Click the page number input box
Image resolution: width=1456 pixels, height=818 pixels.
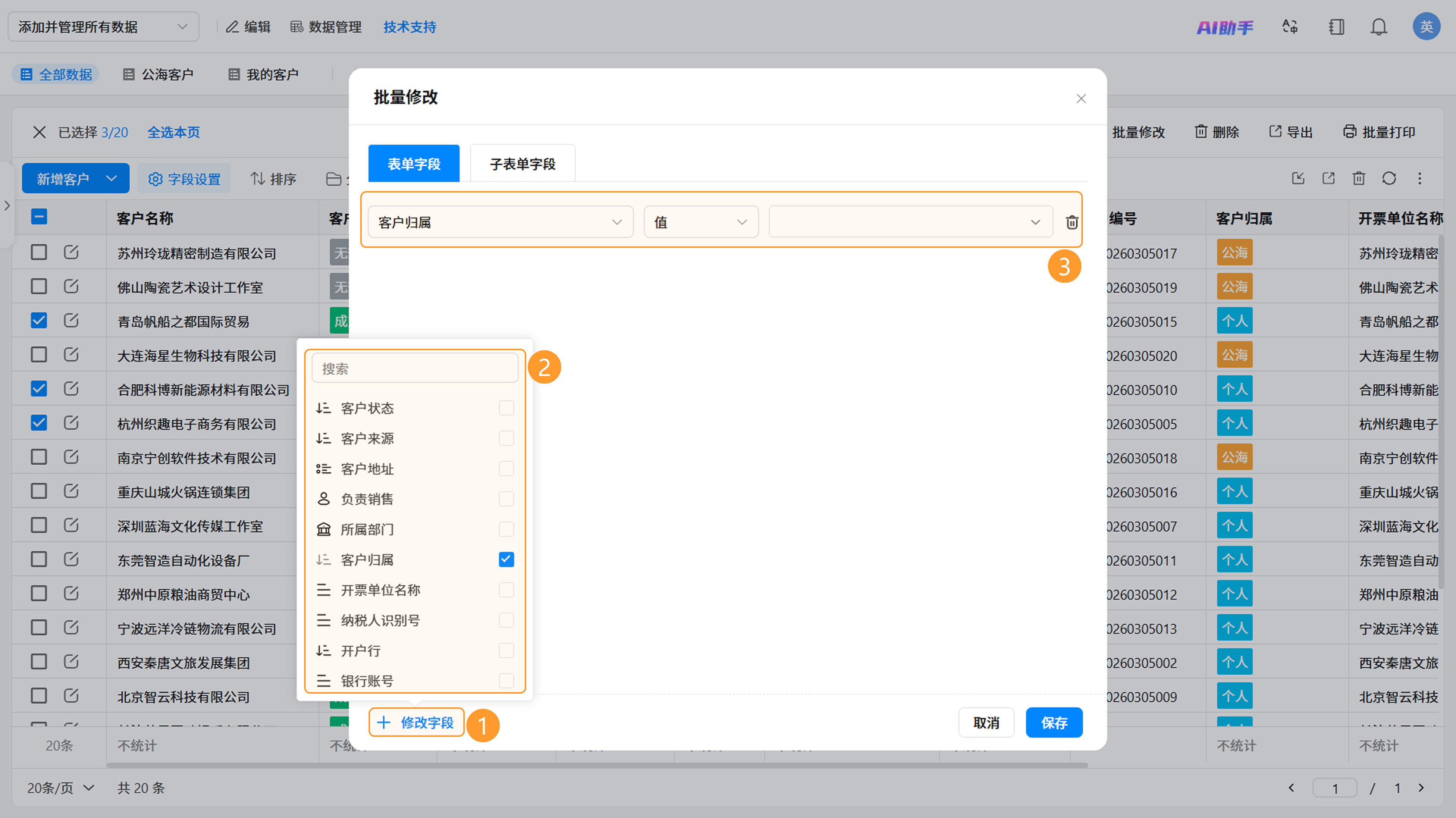pos(1335,788)
